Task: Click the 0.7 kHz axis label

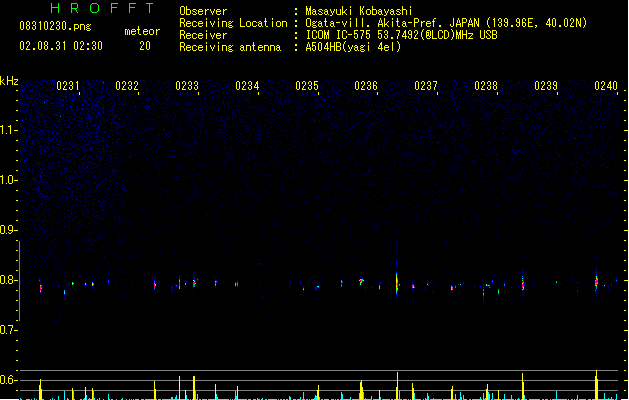Action: [x=8, y=330]
